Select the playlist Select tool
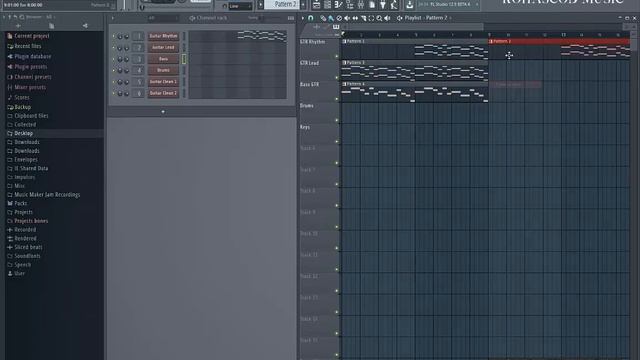Image resolution: width=640 pixels, height=360 pixels. point(371,18)
